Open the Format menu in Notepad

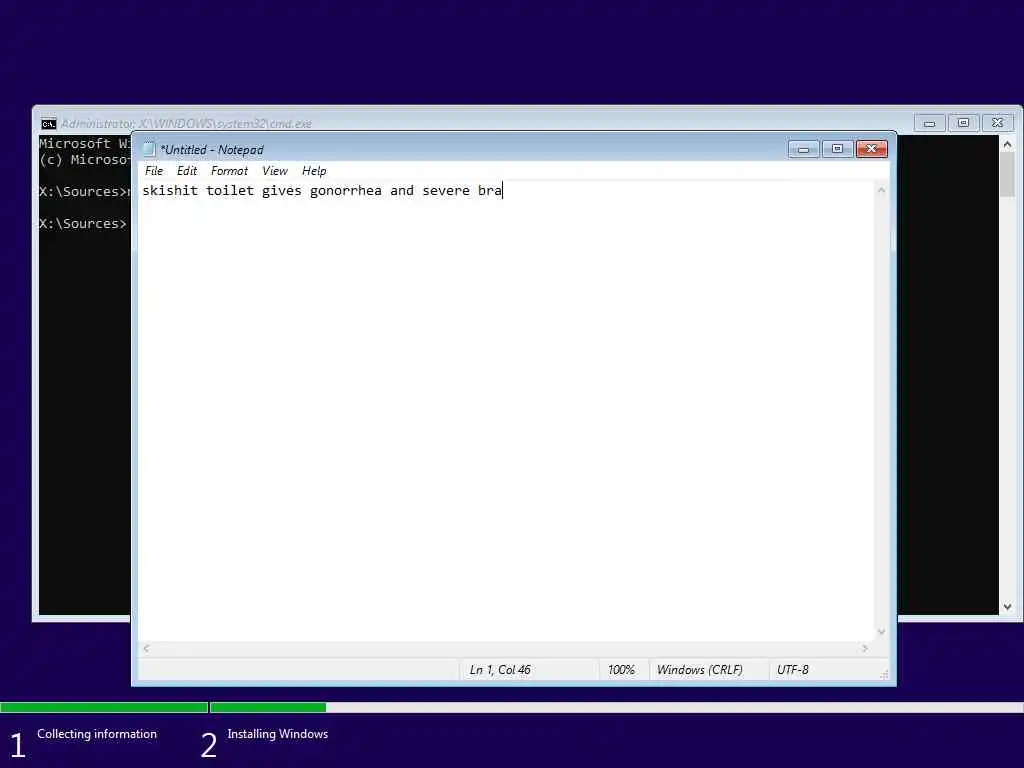pos(229,171)
